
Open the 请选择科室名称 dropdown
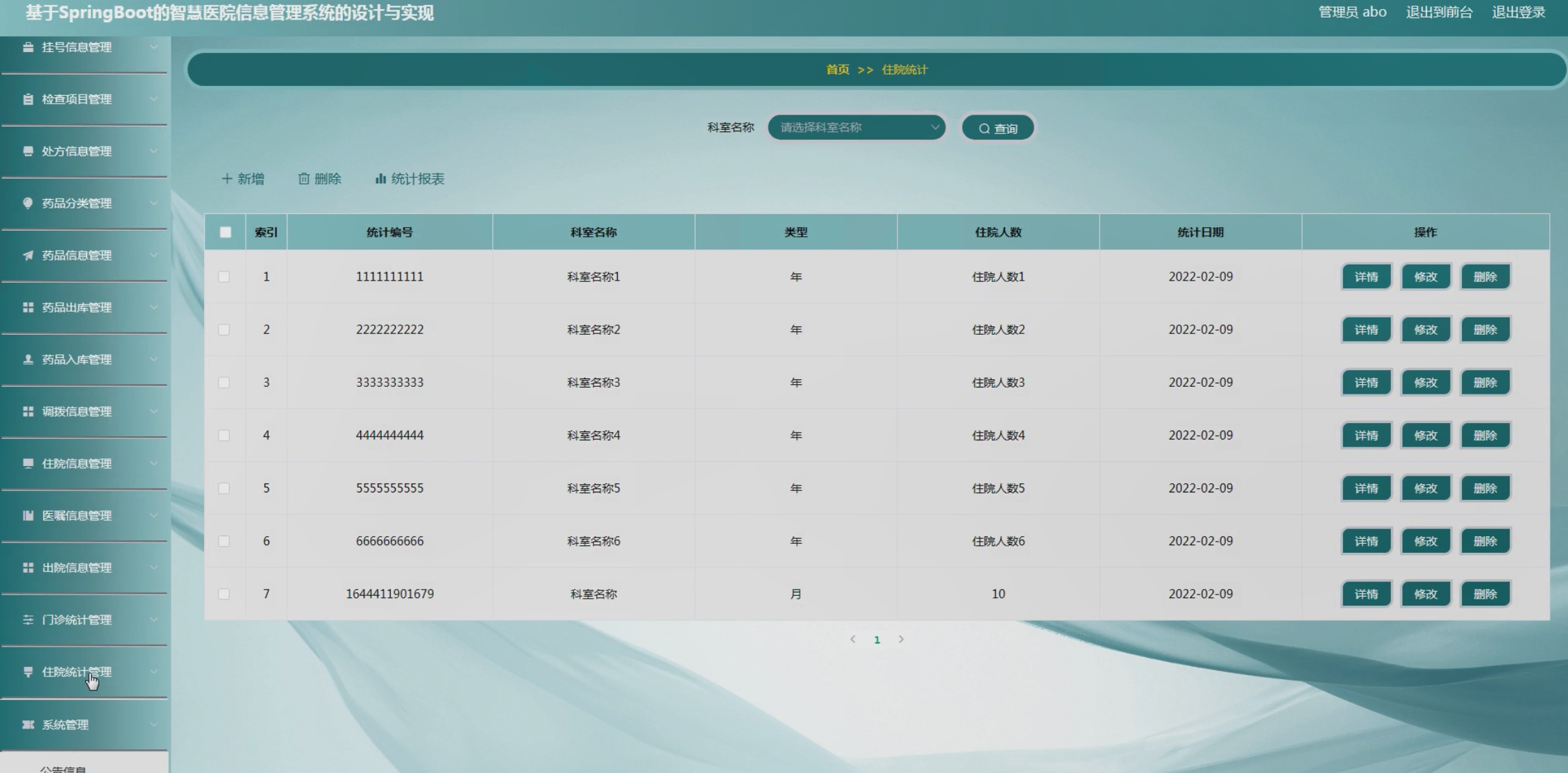[857, 127]
